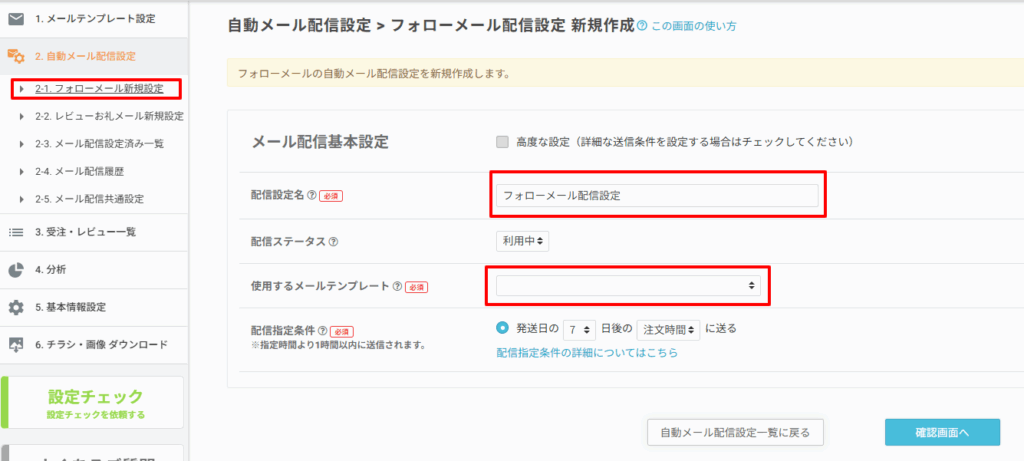Click the pie chart analysis icon

(x=16, y=270)
